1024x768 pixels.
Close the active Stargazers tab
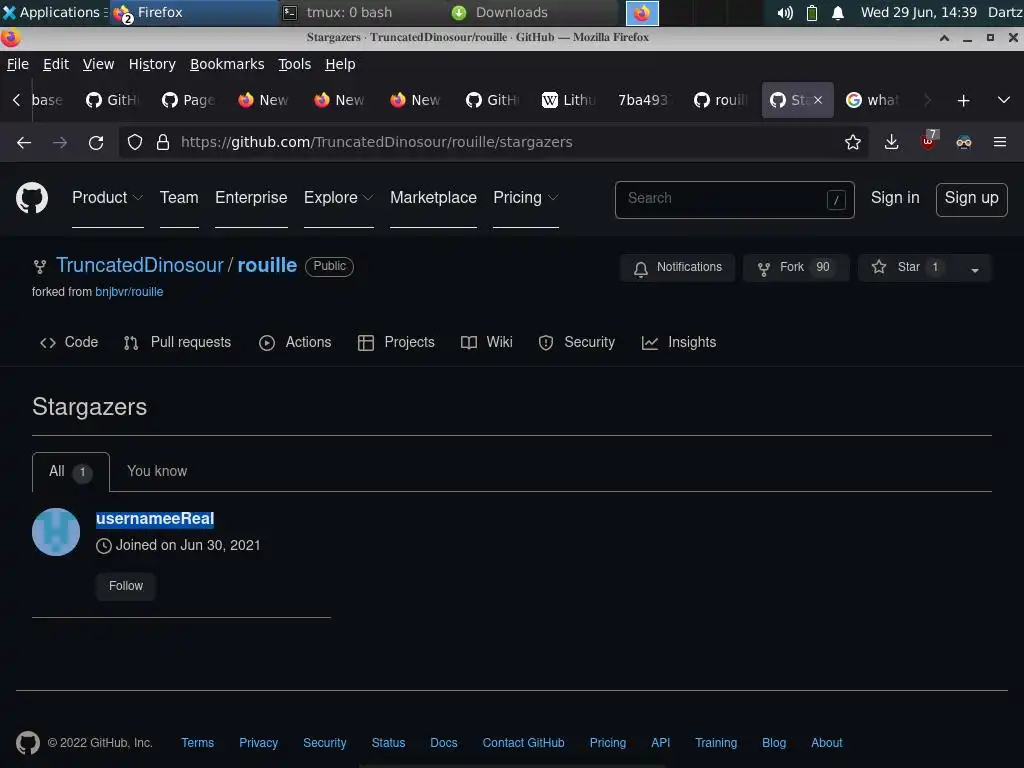818,100
